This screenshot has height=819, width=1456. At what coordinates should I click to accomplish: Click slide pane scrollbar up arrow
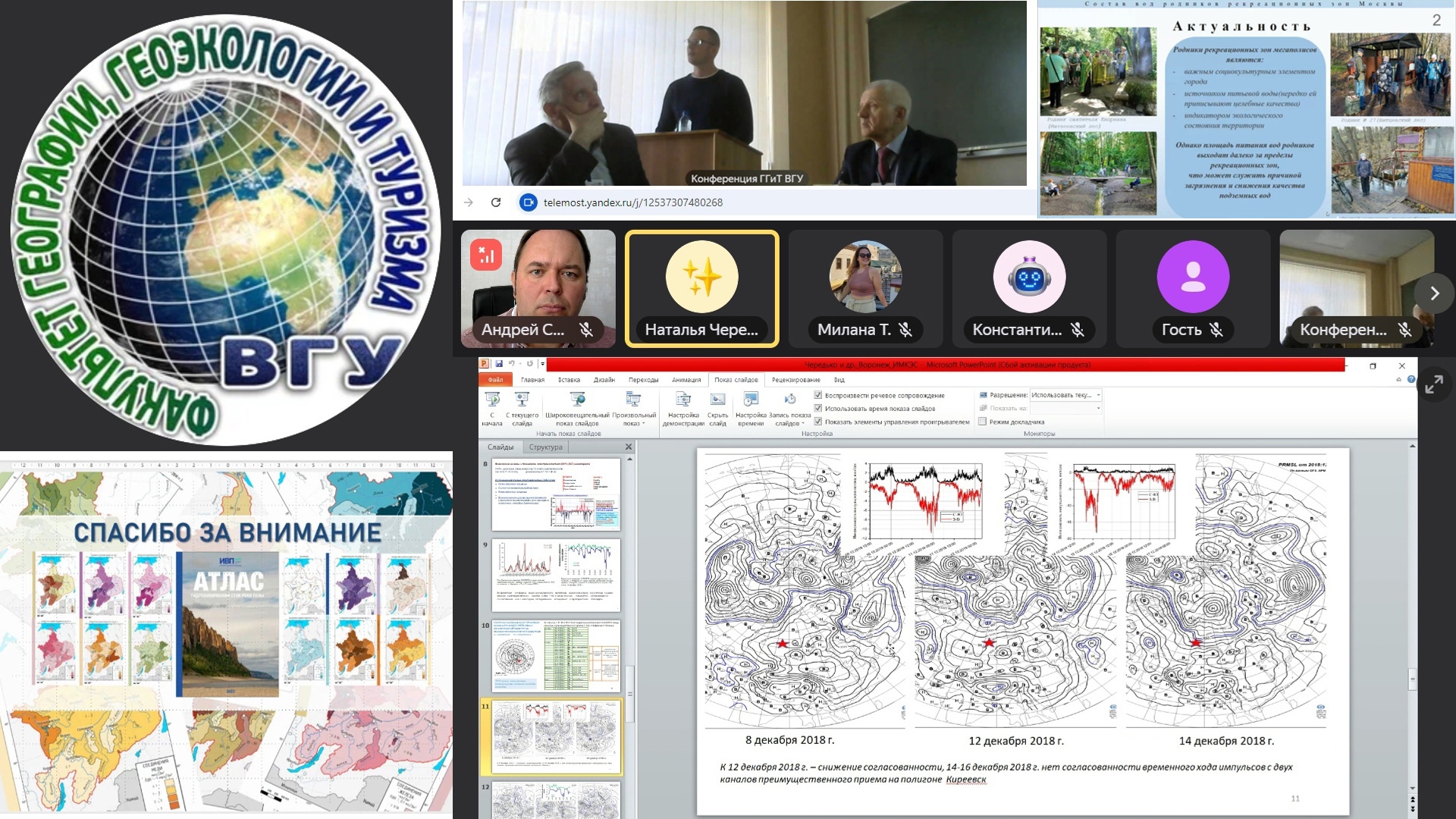(629, 460)
